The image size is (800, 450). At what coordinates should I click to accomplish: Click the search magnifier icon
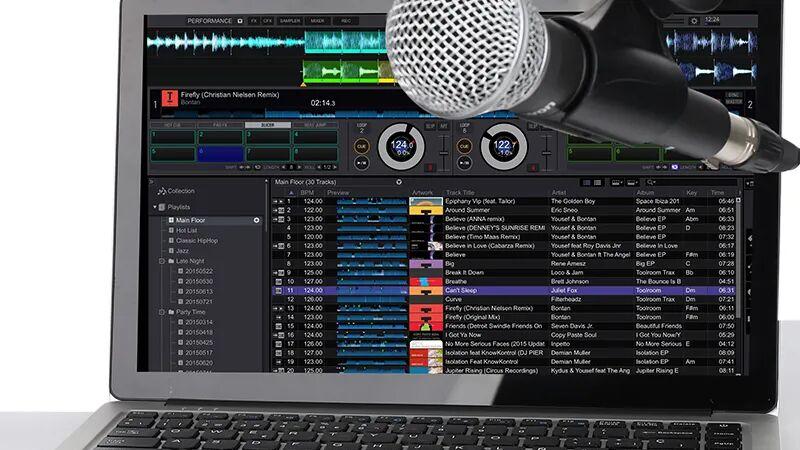(651, 182)
